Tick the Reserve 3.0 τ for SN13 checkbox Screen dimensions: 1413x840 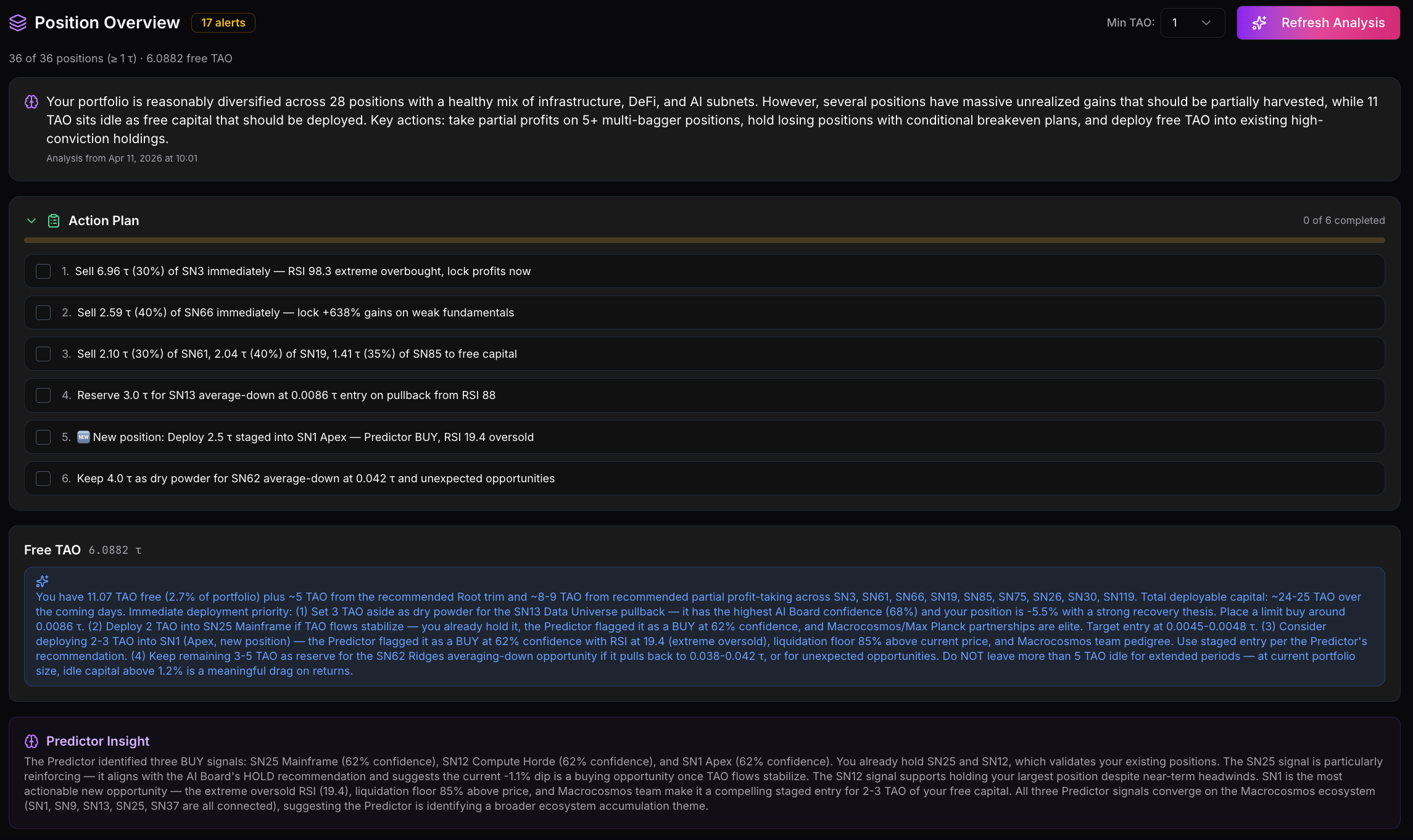[x=43, y=395]
